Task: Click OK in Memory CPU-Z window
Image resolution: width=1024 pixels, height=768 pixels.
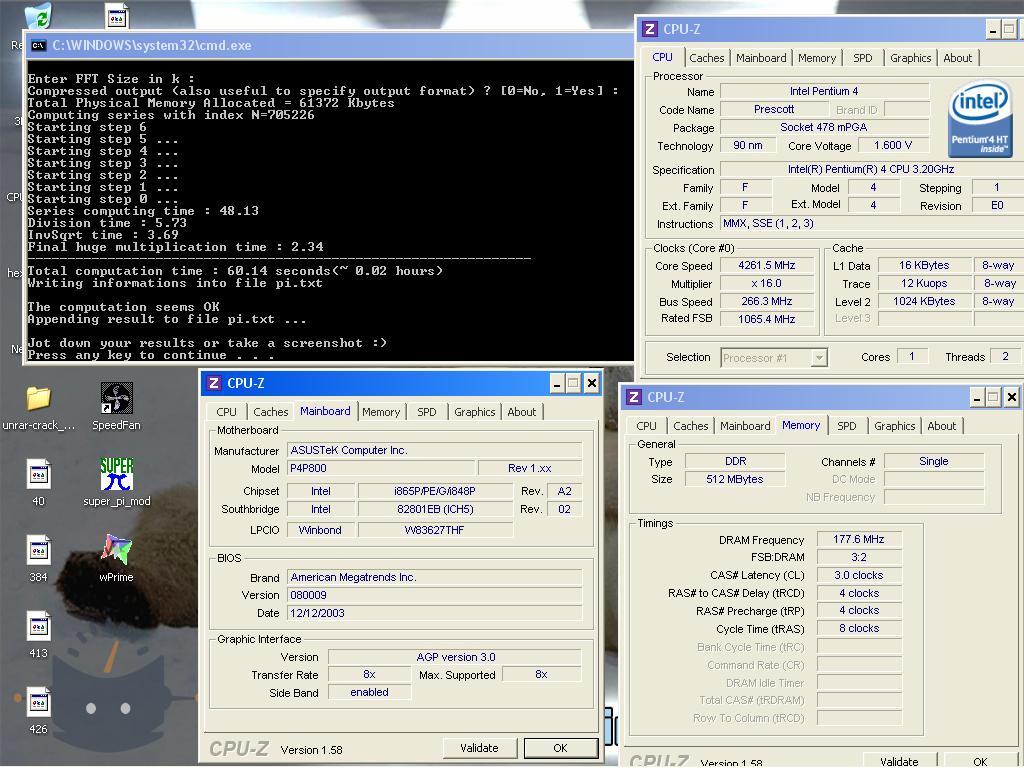Action: point(980,761)
